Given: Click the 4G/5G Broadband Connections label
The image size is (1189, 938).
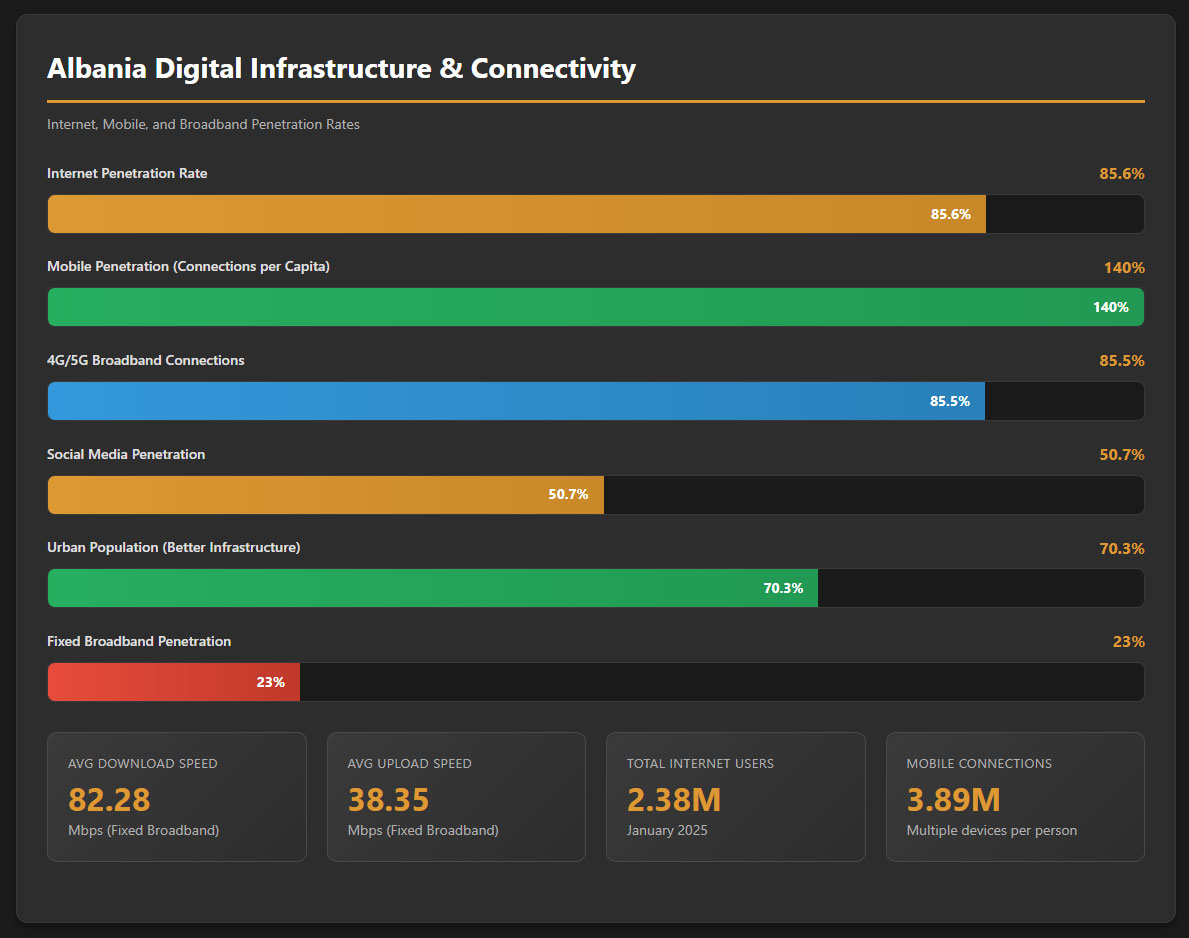Looking at the screenshot, I should click(x=145, y=360).
